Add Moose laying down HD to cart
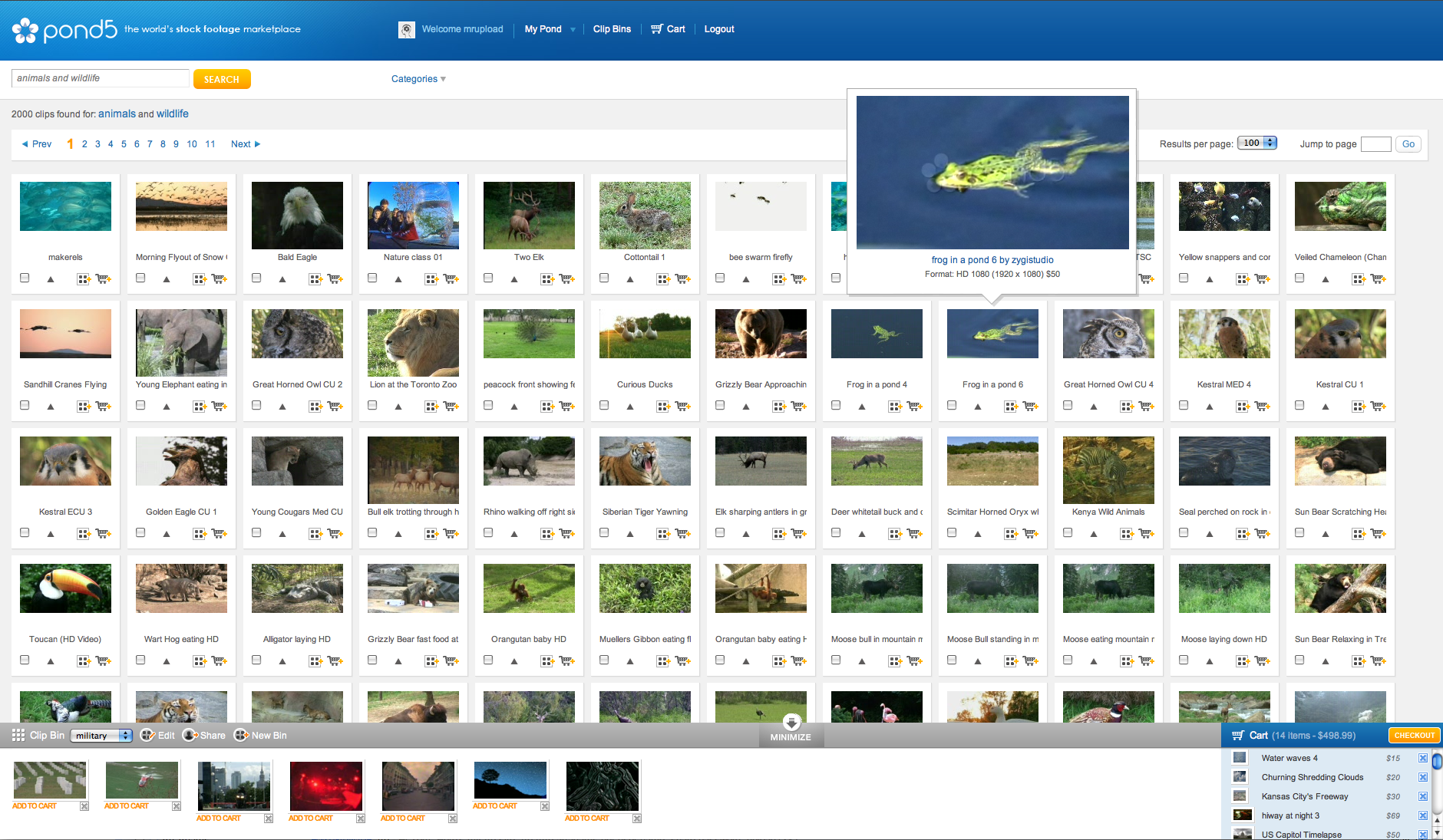Viewport: 1443px width, 840px height. pos(1263,660)
